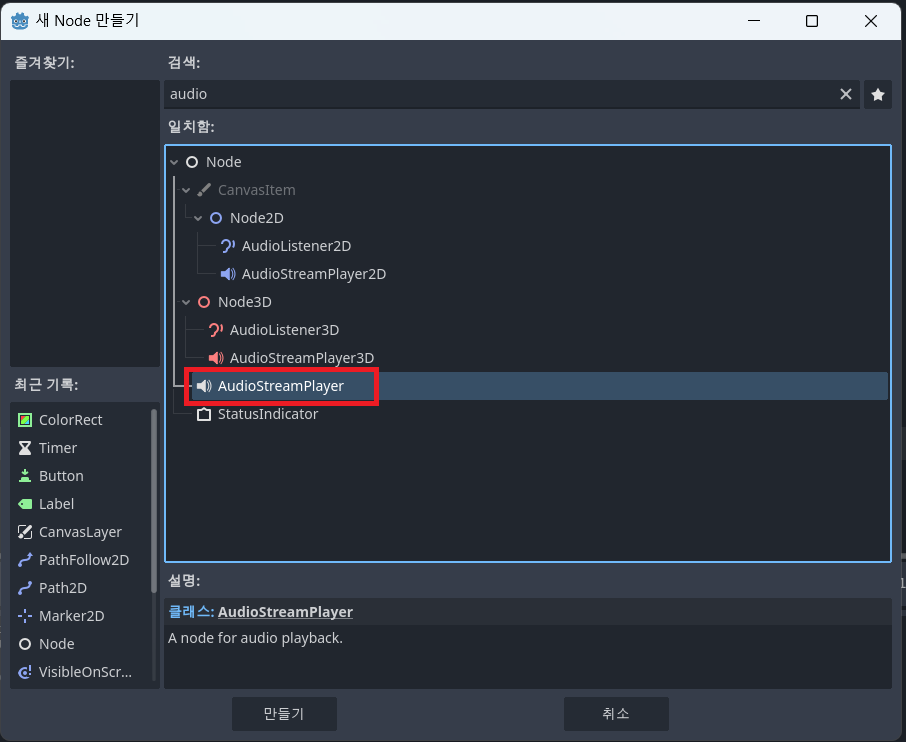Collapse the Node3D branch
Screen dimensions: 906x742
point(186,302)
